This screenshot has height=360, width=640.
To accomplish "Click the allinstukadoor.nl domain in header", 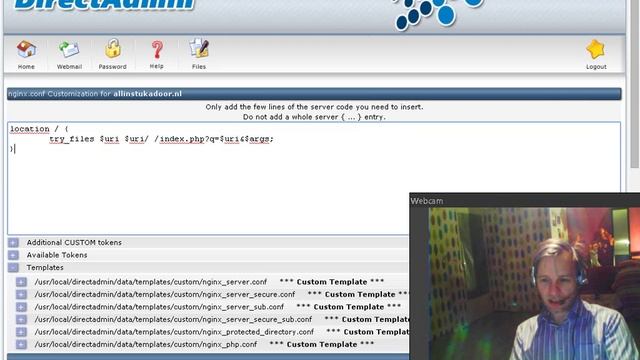I will [147, 94].
